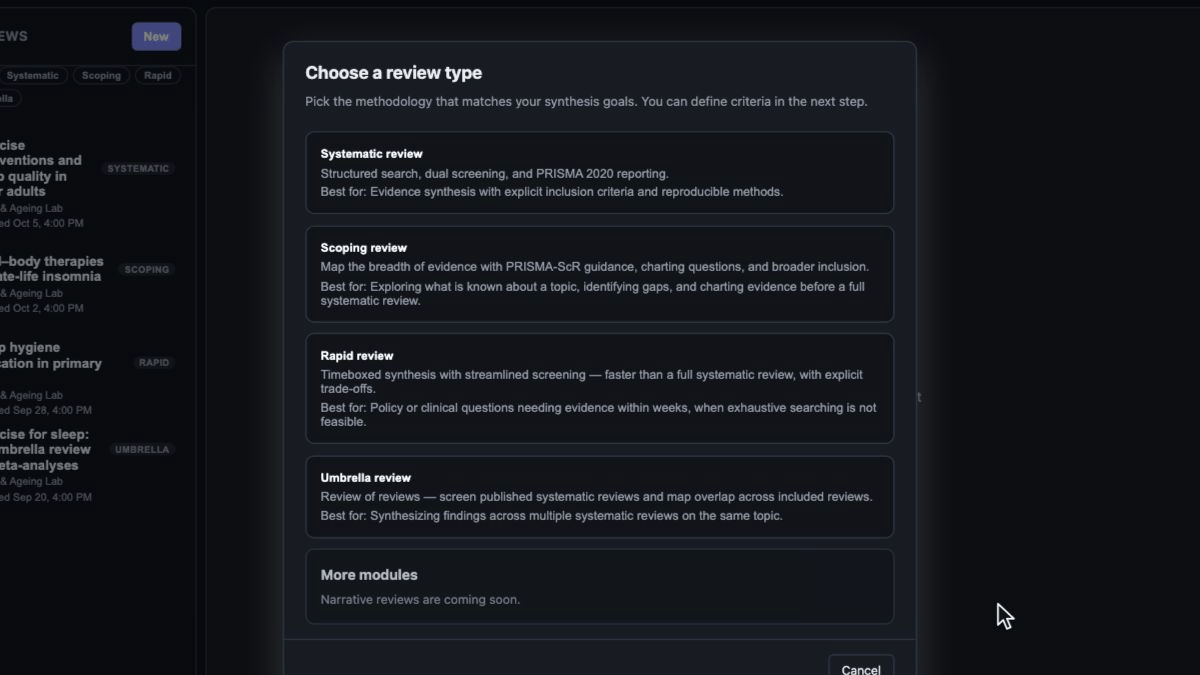Cancel the review type dialog
This screenshot has height=675, width=1200.
click(861, 667)
